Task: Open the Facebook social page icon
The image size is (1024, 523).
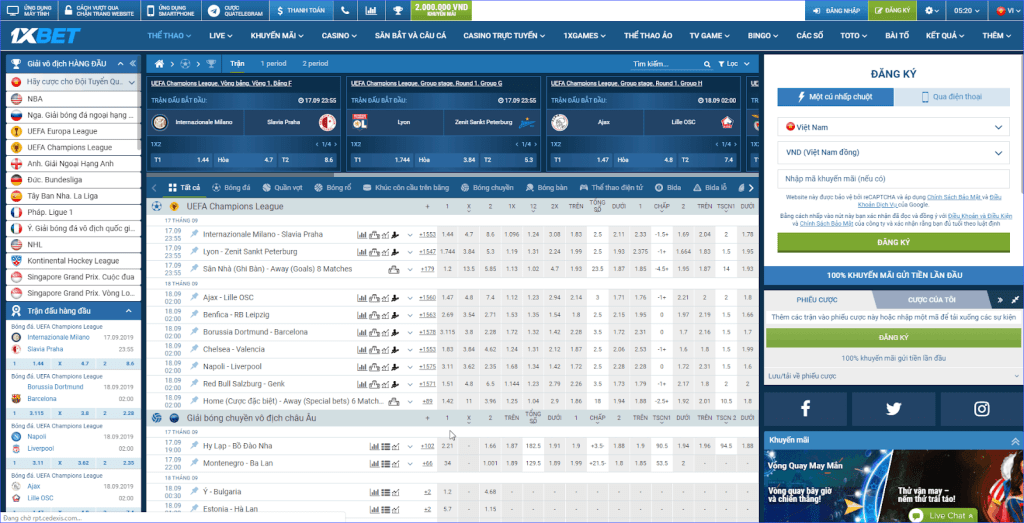Action: [x=805, y=408]
